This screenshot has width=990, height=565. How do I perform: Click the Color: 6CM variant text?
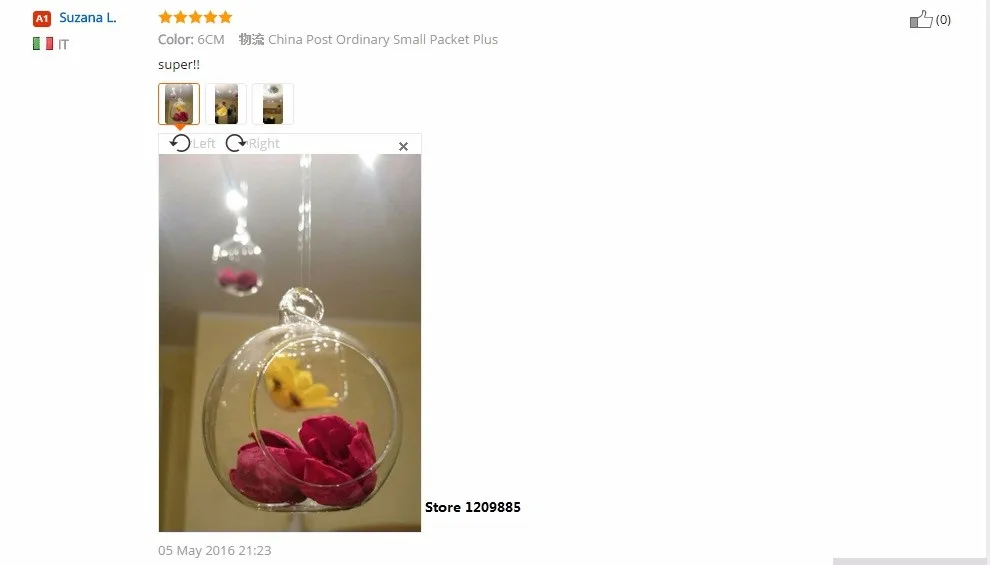click(191, 39)
